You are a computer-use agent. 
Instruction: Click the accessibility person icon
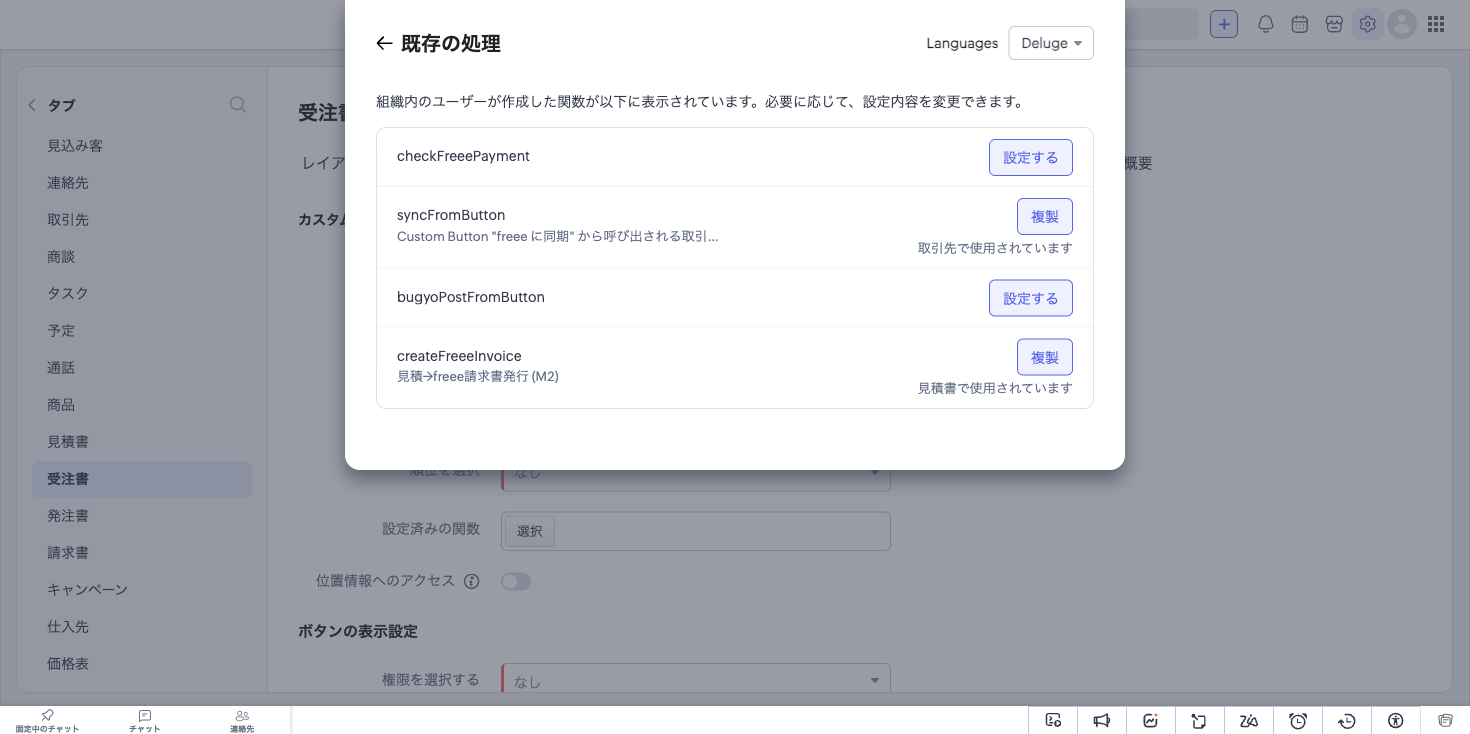click(x=1396, y=720)
